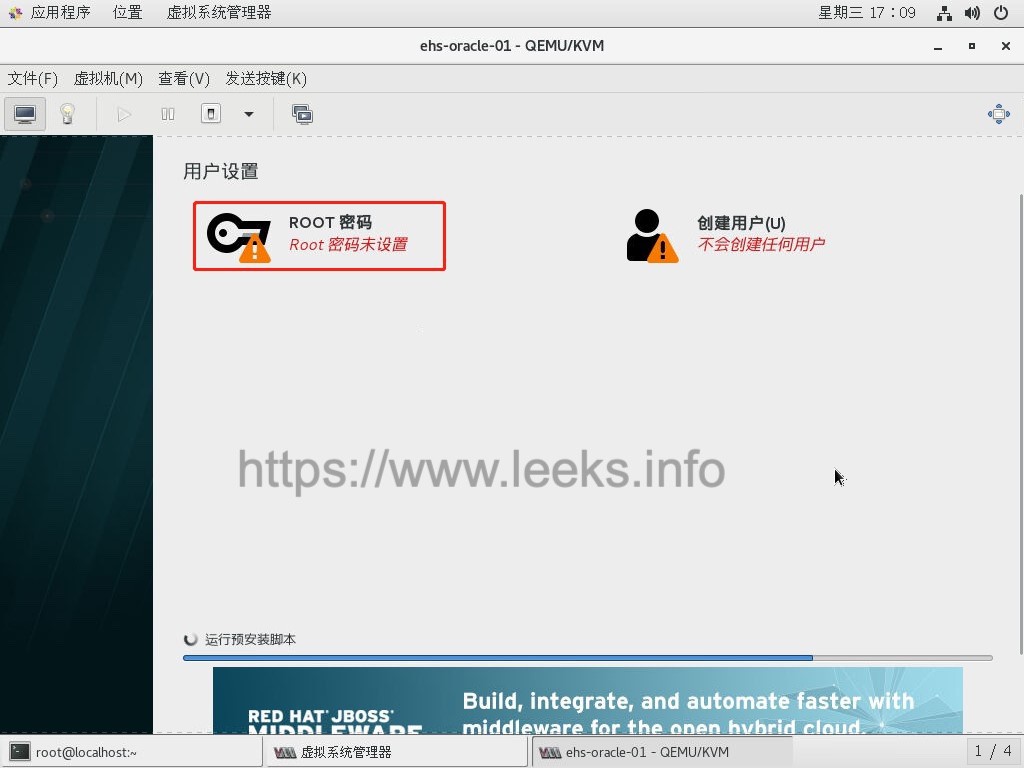This screenshot has width=1024, height=768.
Task: Open the 创建用户(U) setting
Action: (x=725, y=235)
